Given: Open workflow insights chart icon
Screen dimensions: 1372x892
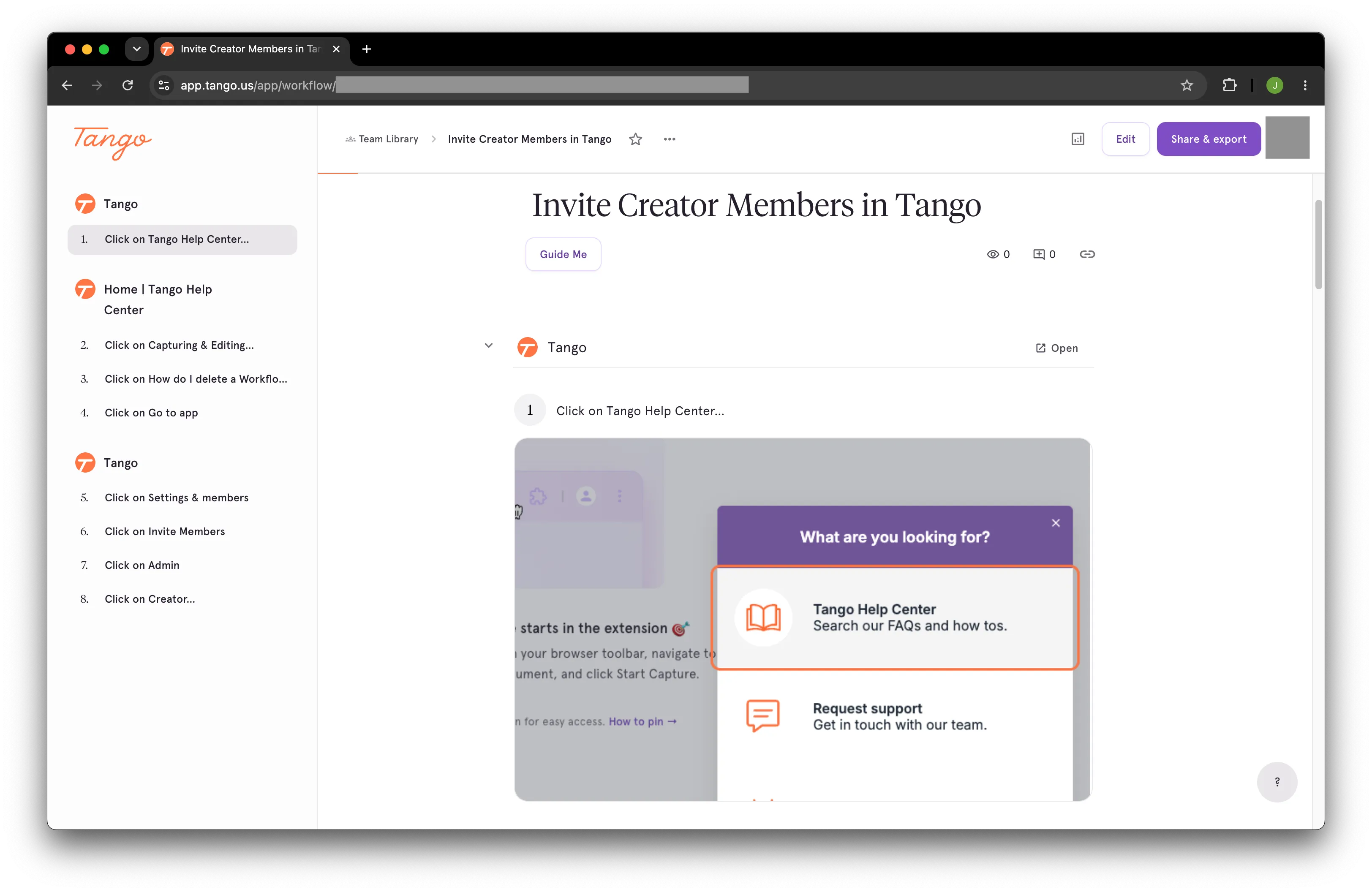Looking at the screenshot, I should click(x=1078, y=139).
